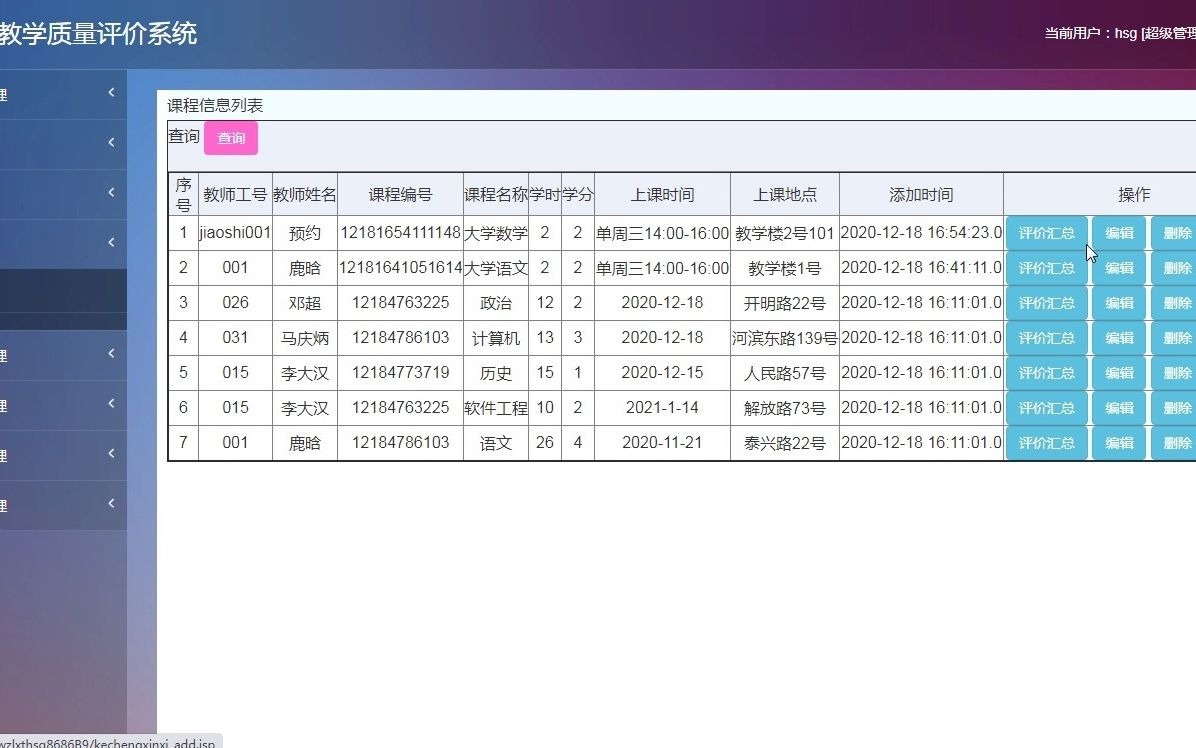Viewport: 1196px width, 748px height.
Task: Select course name 大学语文 cell
Action: (x=496, y=268)
